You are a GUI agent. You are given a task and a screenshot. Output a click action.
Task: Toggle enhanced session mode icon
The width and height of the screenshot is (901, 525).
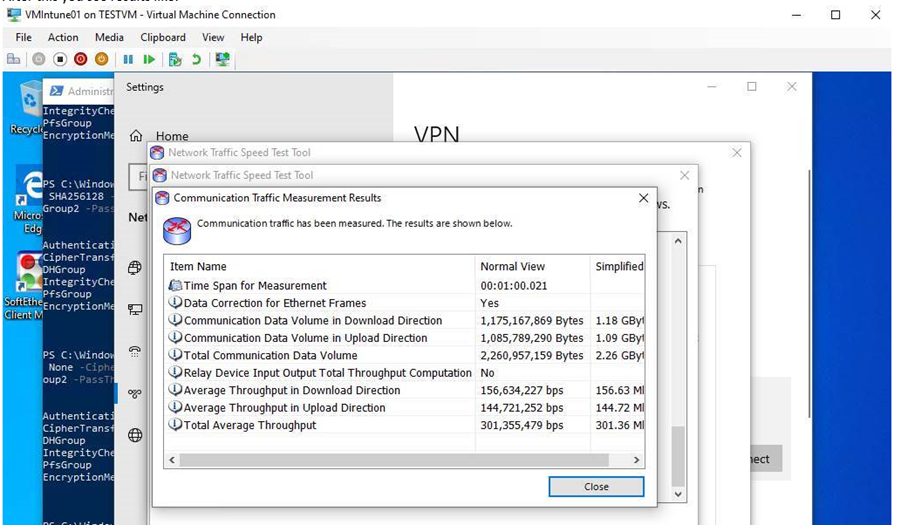[222, 59]
